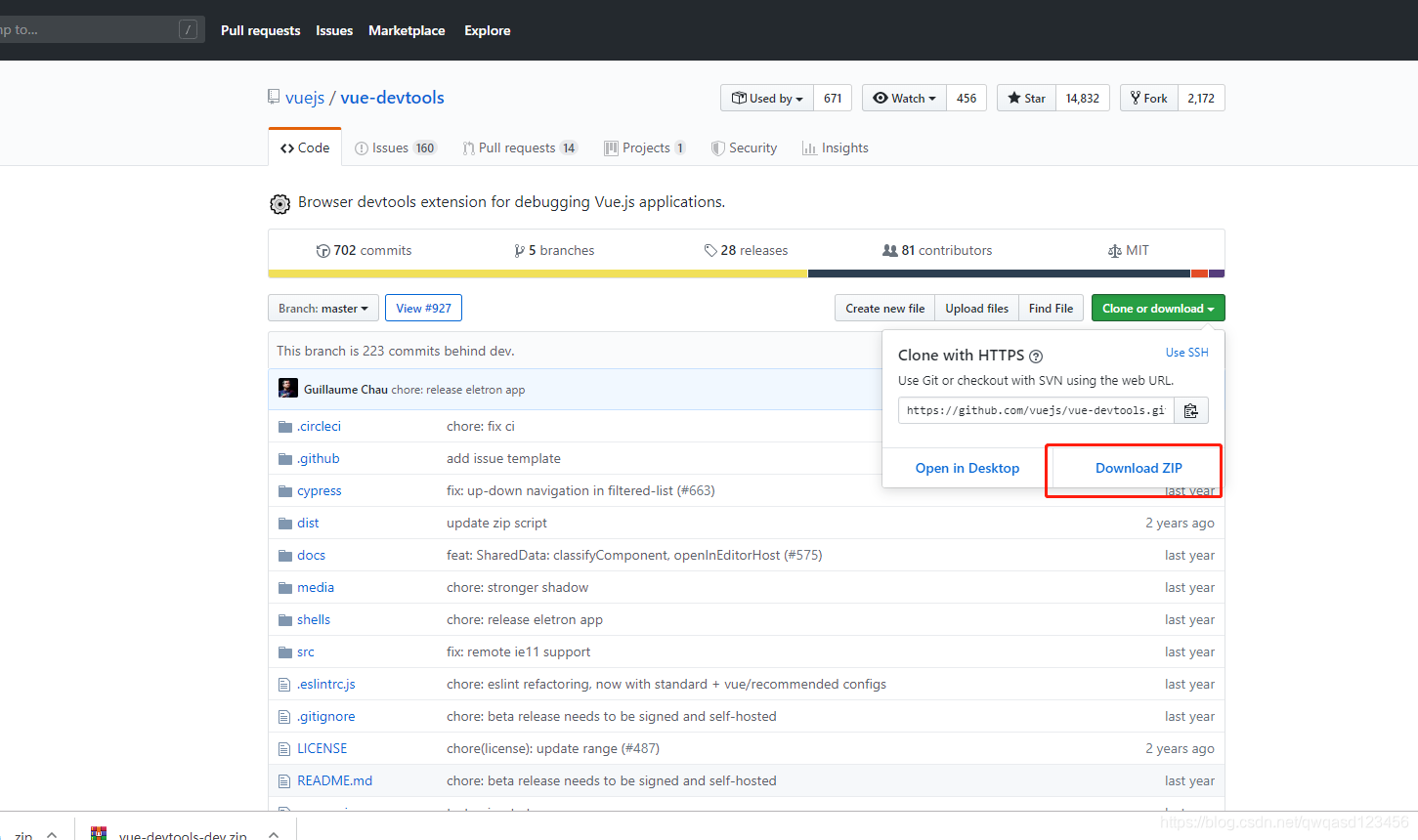View the 702 commits
This screenshot has height=840, width=1418.
[x=364, y=250]
